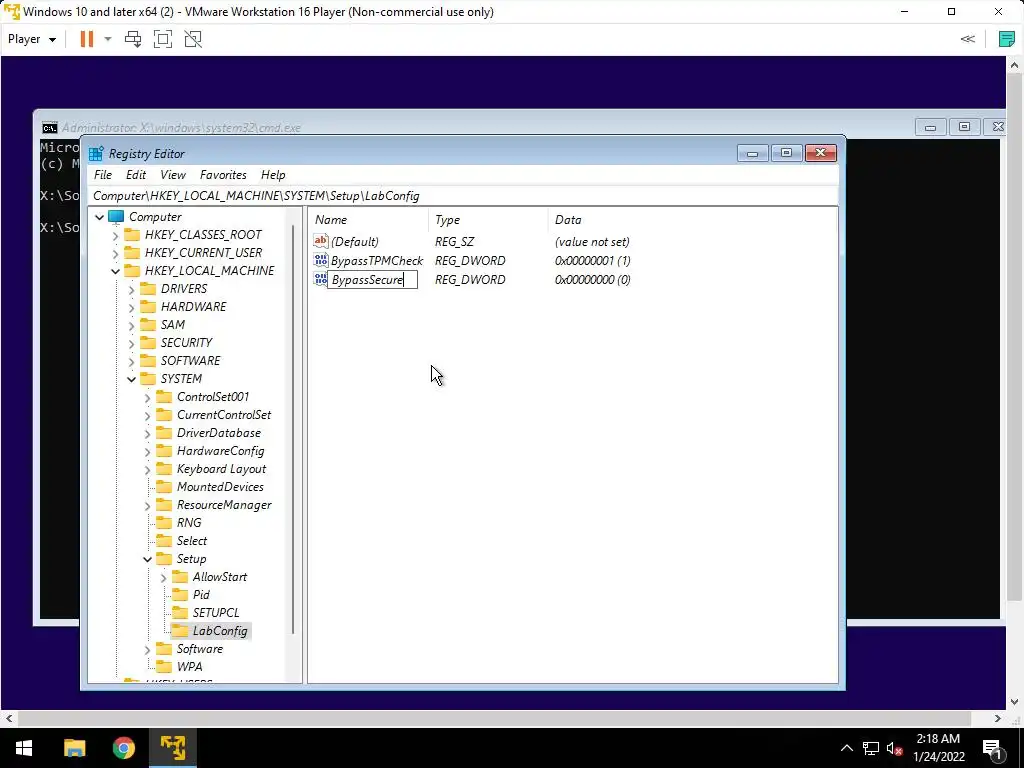
Task: Select the Pid key under Setup
Action: (x=200, y=595)
